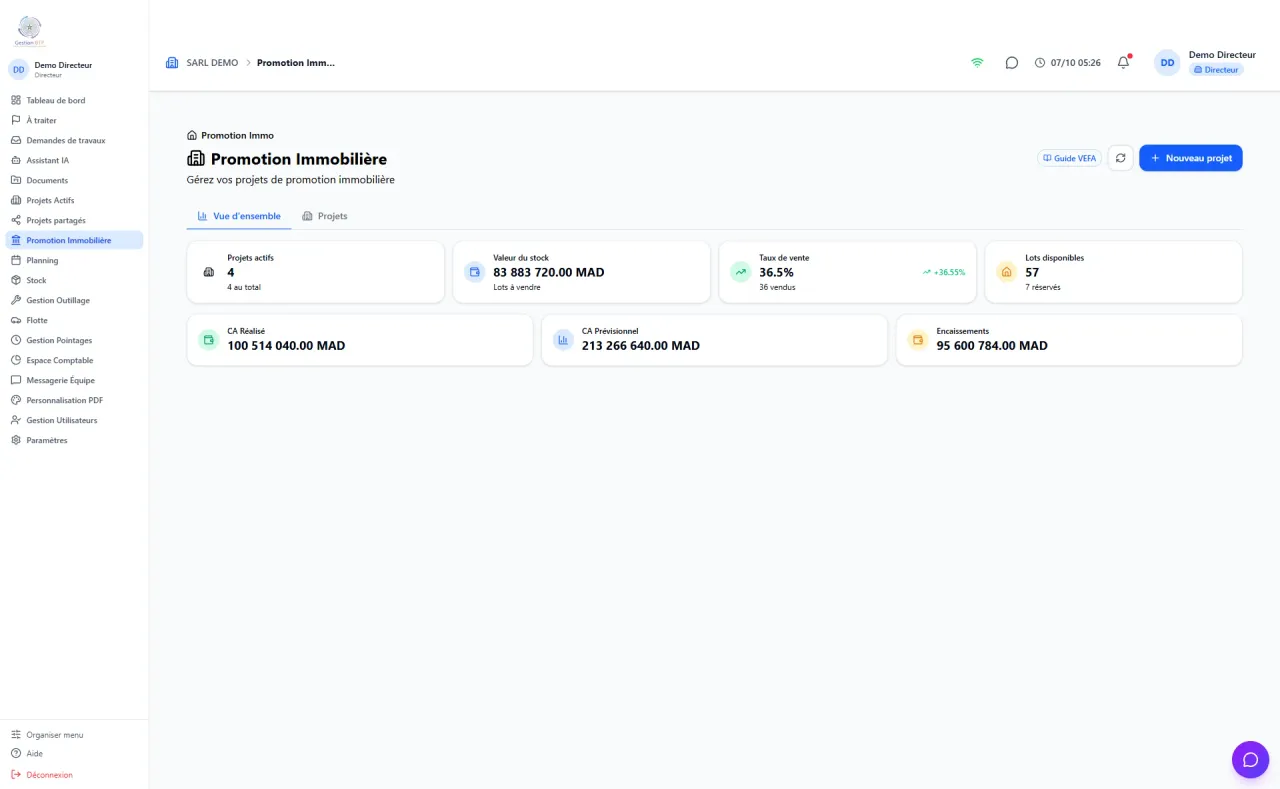Screen dimensions: 1280x789
Task: Open Gestion Pointages
Action: pyautogui.click(x=74, y=340)
